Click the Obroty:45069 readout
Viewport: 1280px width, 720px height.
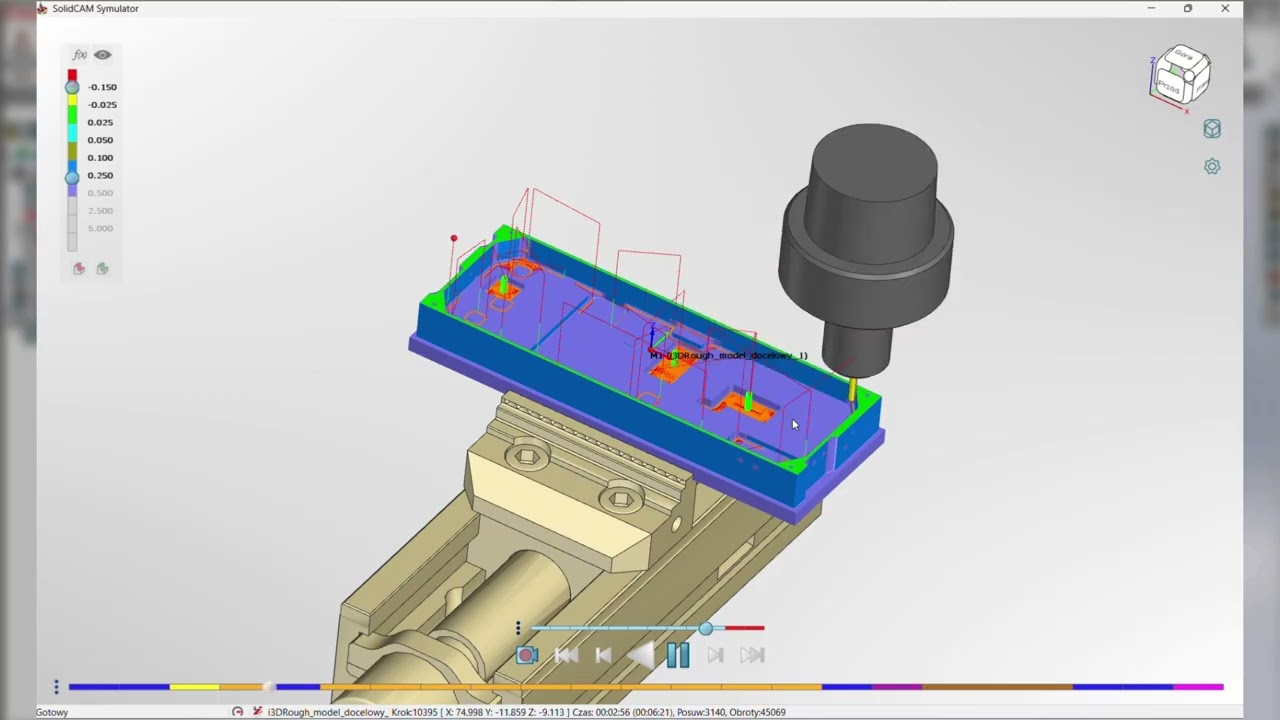[760, 712]
